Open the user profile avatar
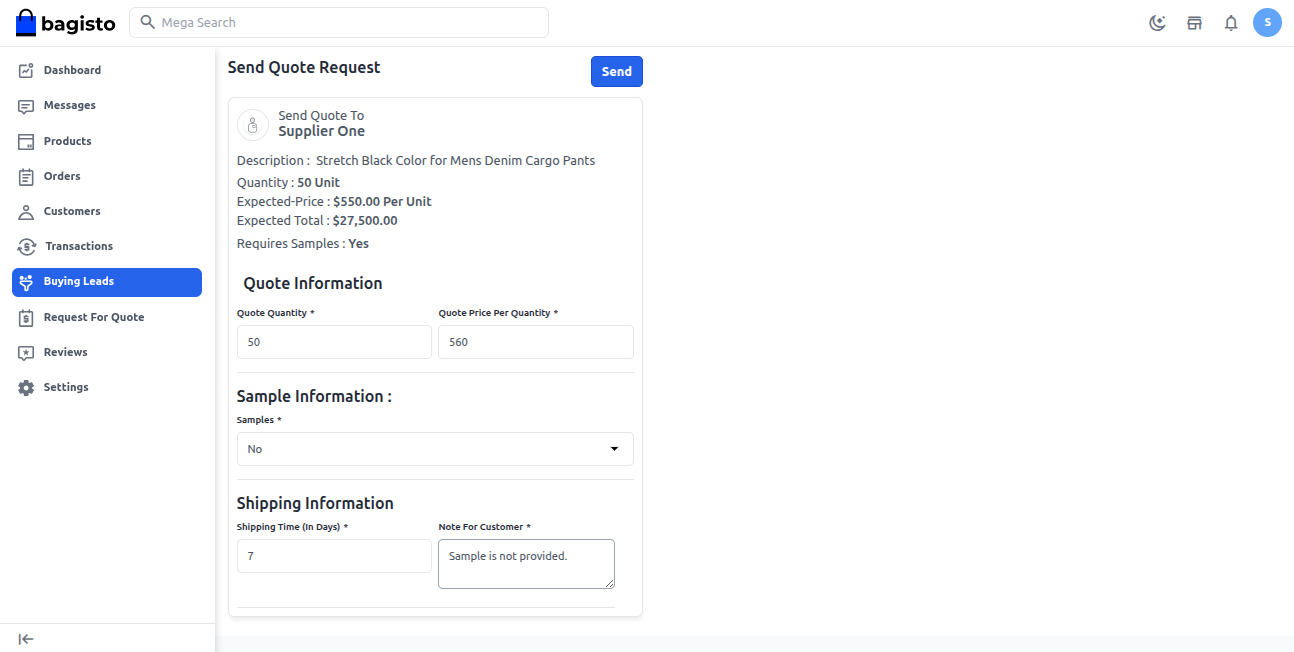The image size is (1294, 652). pos(1267,22)
